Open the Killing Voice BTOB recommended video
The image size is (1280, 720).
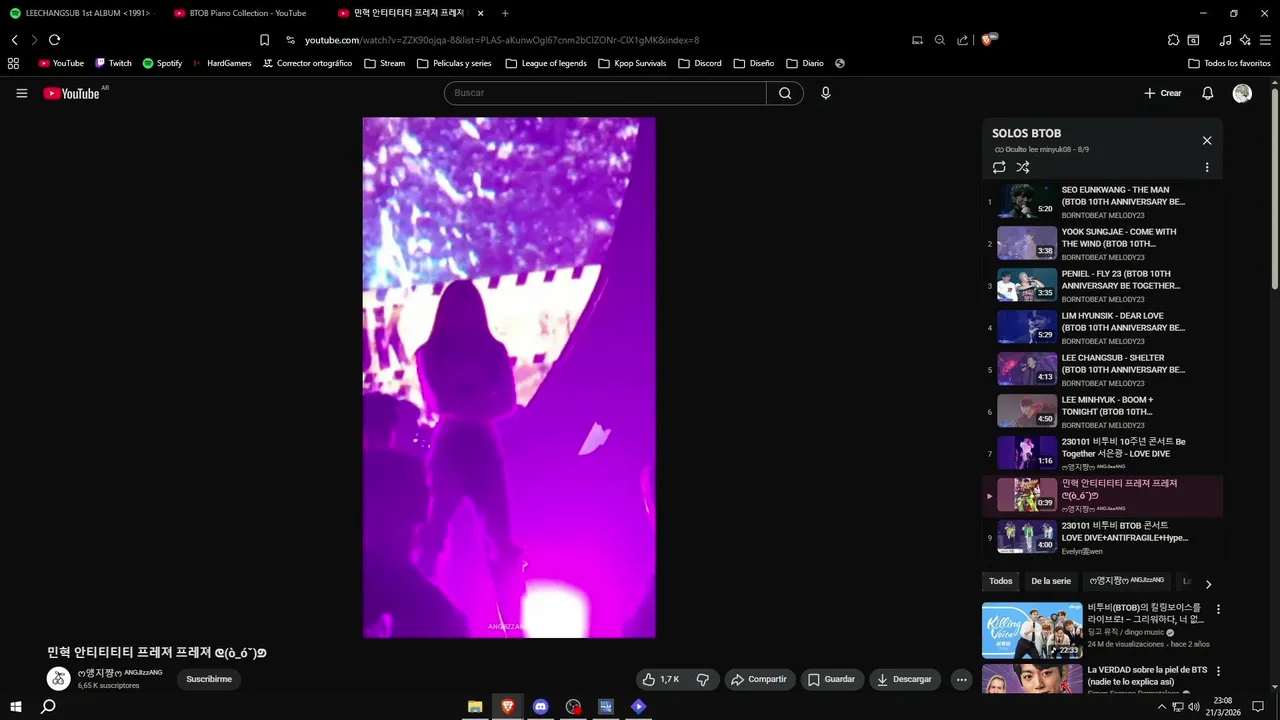(1032, 630)
